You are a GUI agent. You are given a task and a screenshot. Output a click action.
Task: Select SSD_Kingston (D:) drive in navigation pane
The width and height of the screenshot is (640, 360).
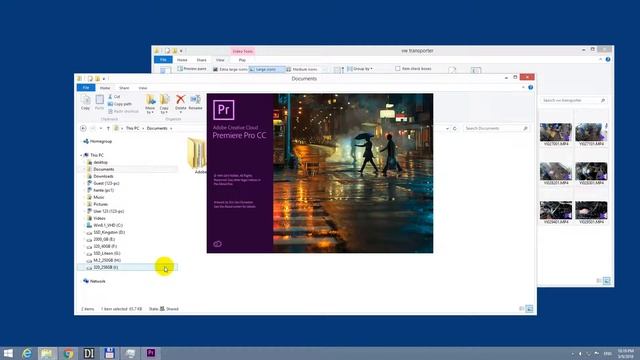(x=106, y=232)
